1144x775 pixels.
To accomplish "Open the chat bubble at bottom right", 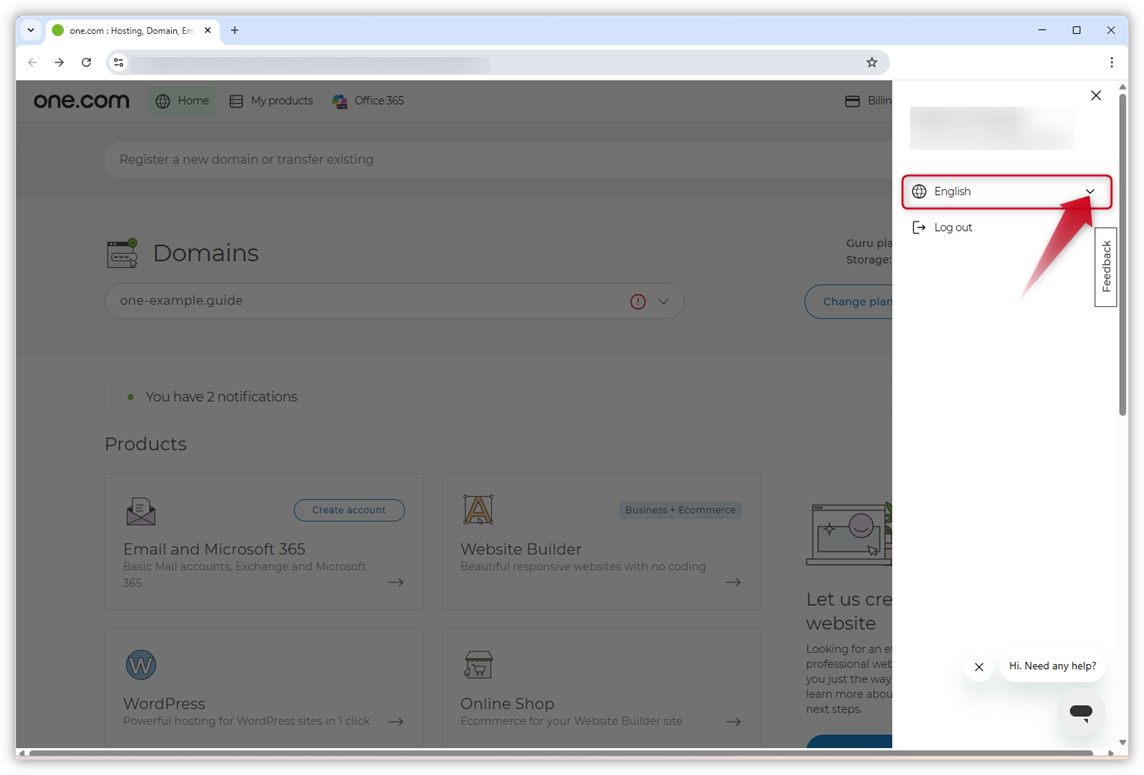I will 1081,712.
